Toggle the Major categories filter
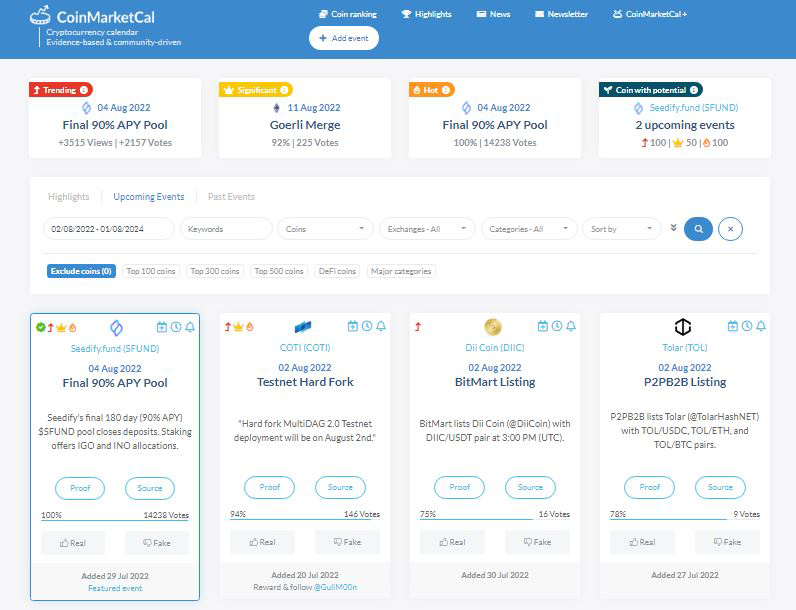 (401, 271)
